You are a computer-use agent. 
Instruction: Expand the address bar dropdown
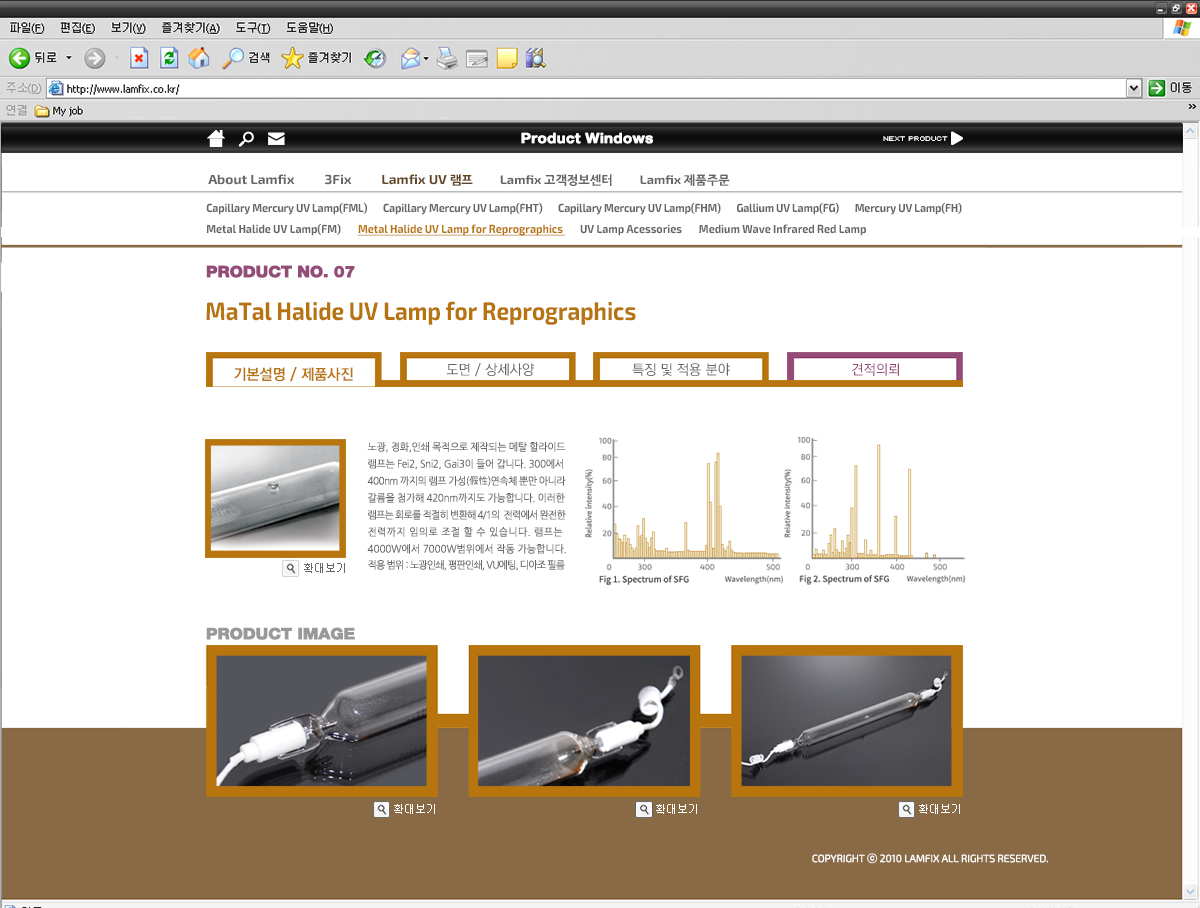[1133, 88]
